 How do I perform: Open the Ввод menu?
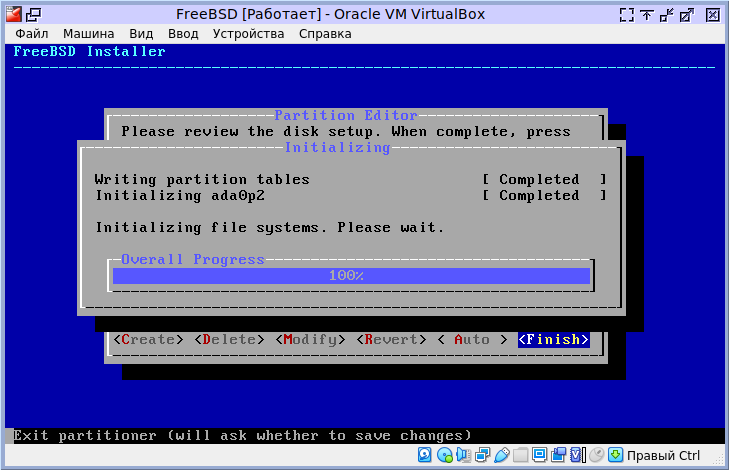183,34
